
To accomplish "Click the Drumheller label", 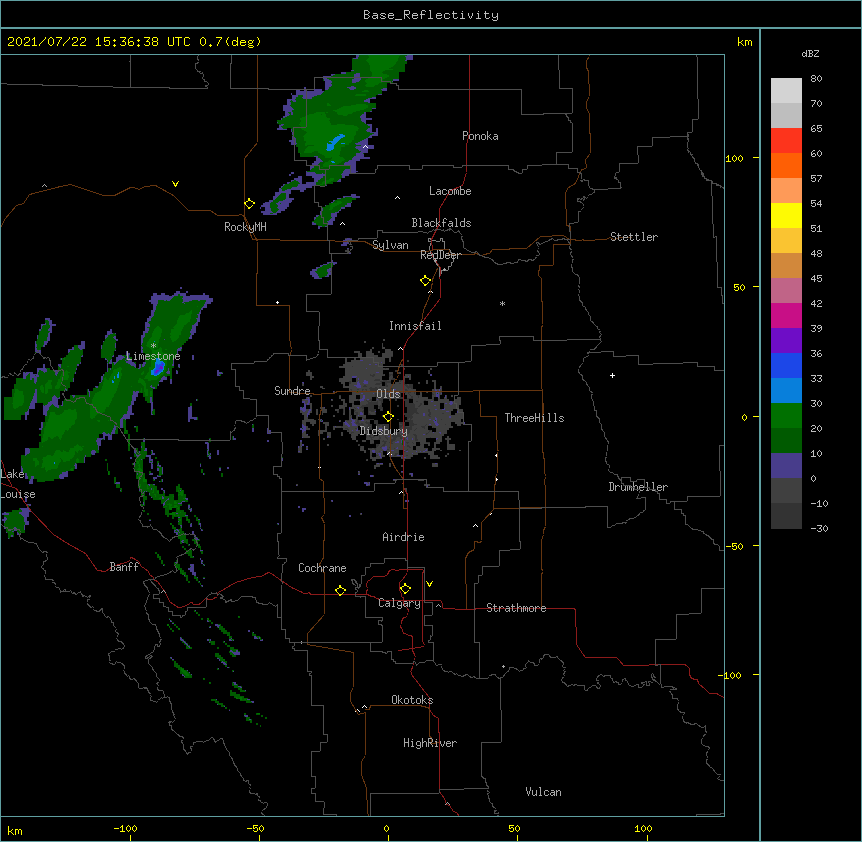I will point(638,487).
